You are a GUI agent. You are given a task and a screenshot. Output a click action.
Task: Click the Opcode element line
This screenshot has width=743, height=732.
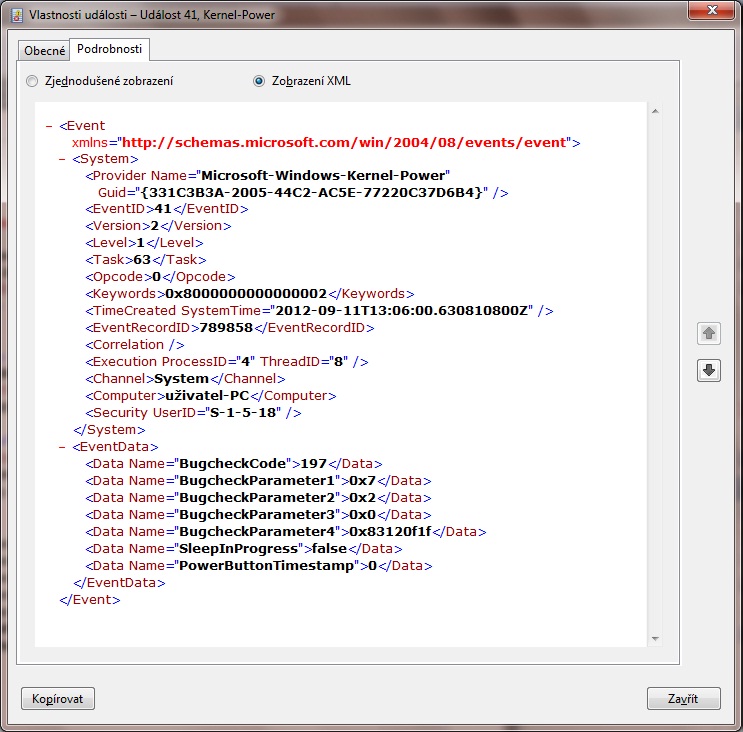pyautogui.click(x=160, y=277)
